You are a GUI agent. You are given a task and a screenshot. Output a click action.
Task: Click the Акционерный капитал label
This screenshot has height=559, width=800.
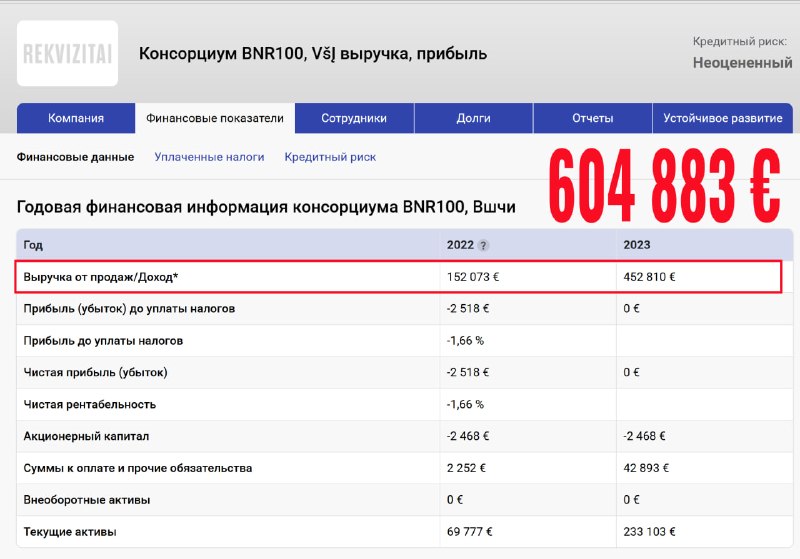(x=86, y=436)
